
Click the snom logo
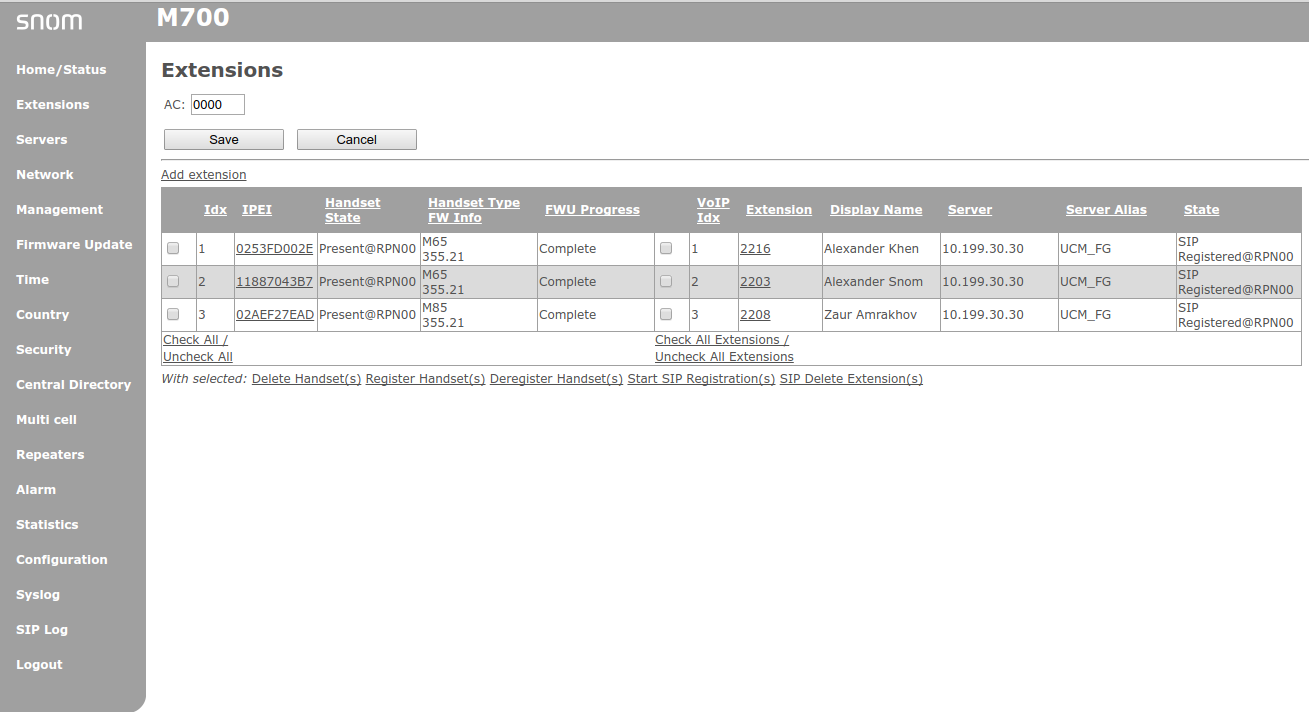(x=49, y=22)
